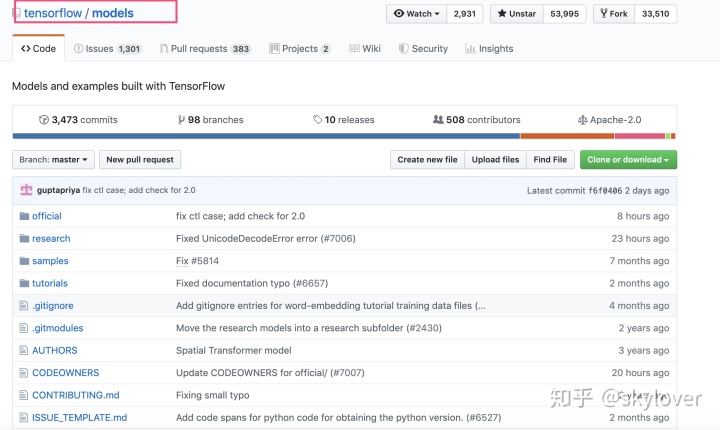Open the Issues tab
Image resolution: width=720 pixels, height=430 pixels.
click(x=107, y=49)
